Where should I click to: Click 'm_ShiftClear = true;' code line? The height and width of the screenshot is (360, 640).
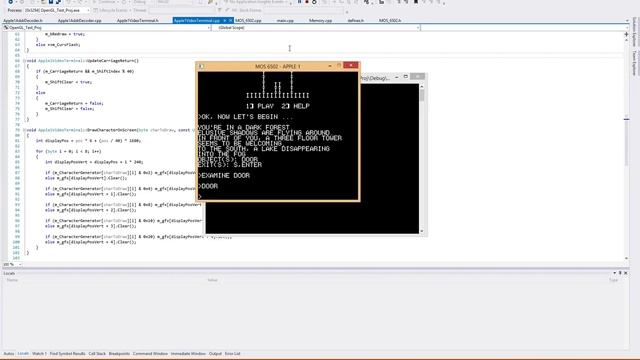(68, 82)
